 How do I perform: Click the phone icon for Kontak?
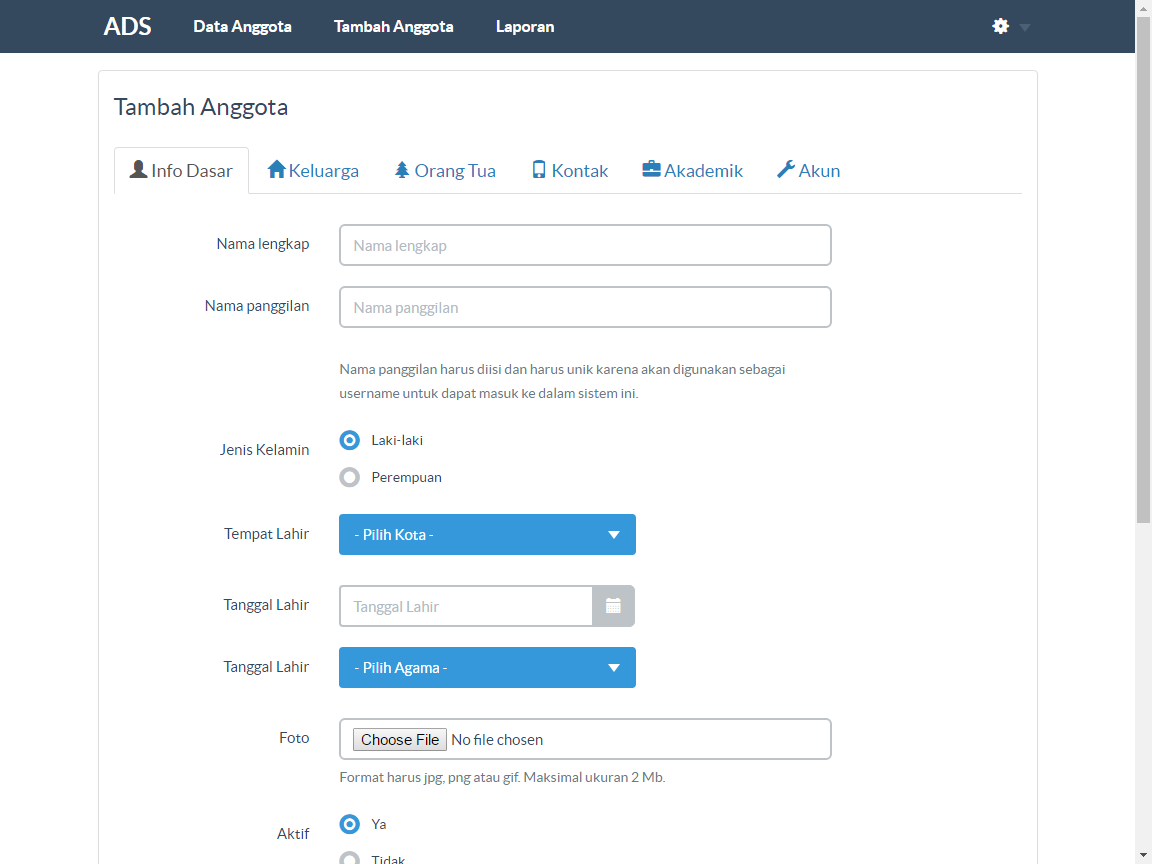tap(539, 170)
